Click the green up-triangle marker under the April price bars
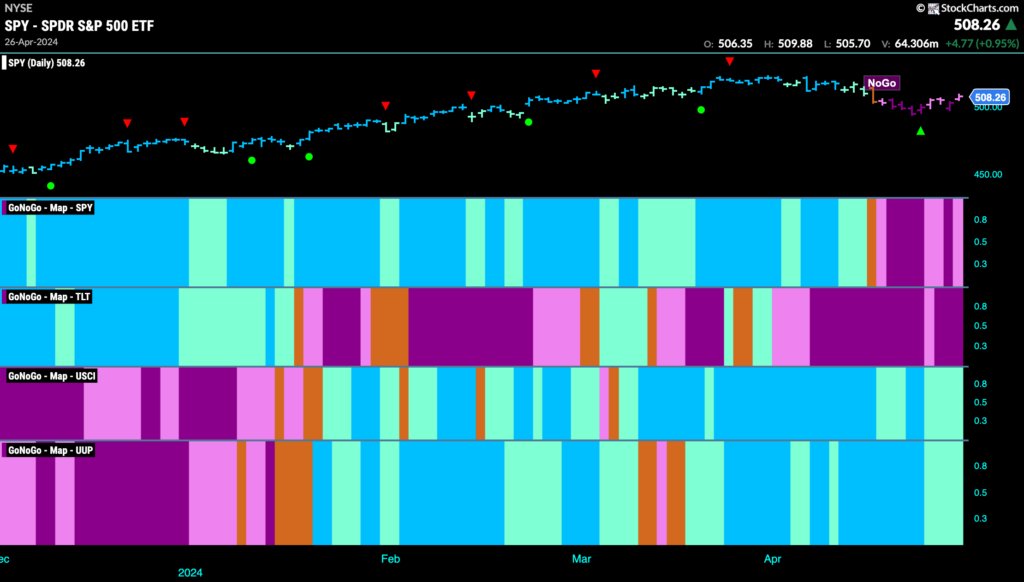 pos(921,131)
